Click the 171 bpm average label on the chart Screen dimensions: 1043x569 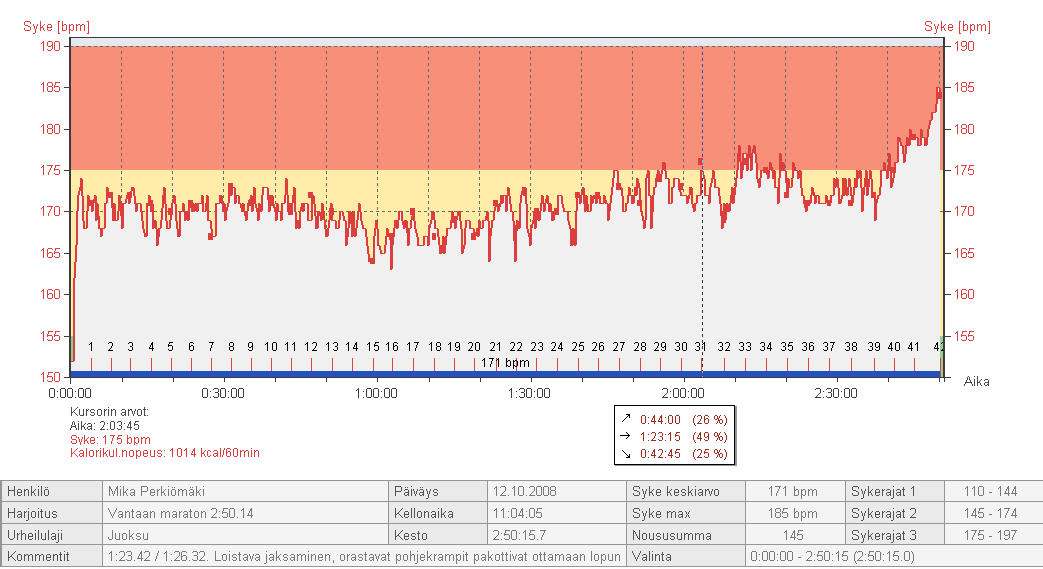(x=505, y=363)
